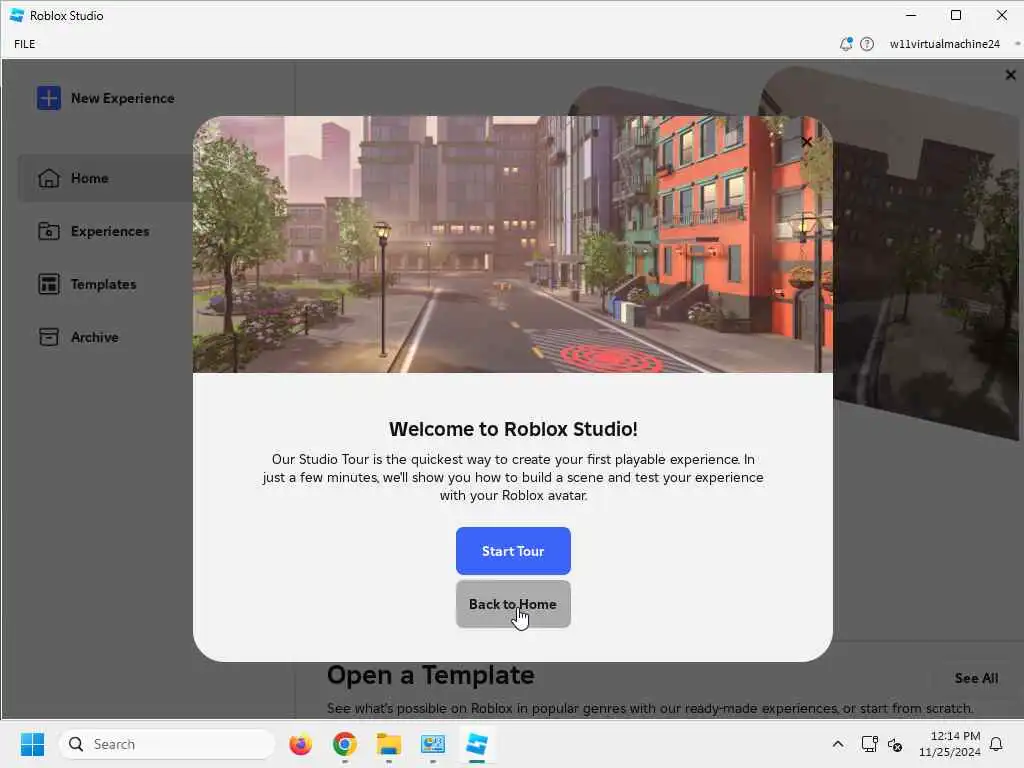Click the taskbar Search field
The image size is (1024, 768).
point(167,744)
